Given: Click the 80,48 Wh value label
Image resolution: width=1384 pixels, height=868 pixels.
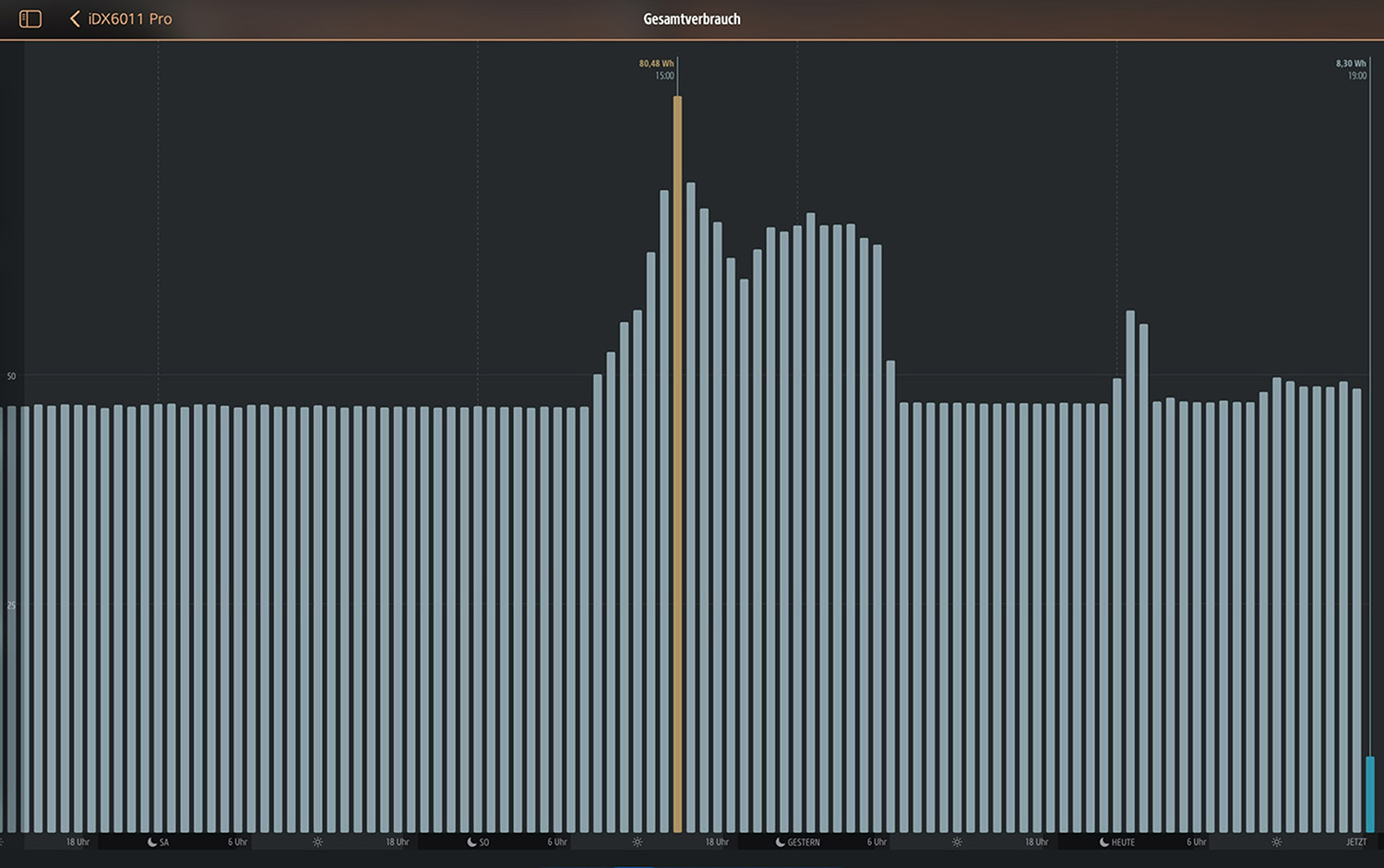Looking at the screenshot, I should (x=656, y=64).
